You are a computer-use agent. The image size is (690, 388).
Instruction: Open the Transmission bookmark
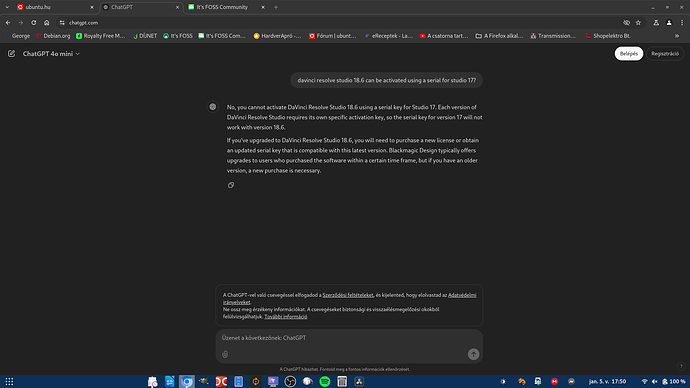click(553, 36)
